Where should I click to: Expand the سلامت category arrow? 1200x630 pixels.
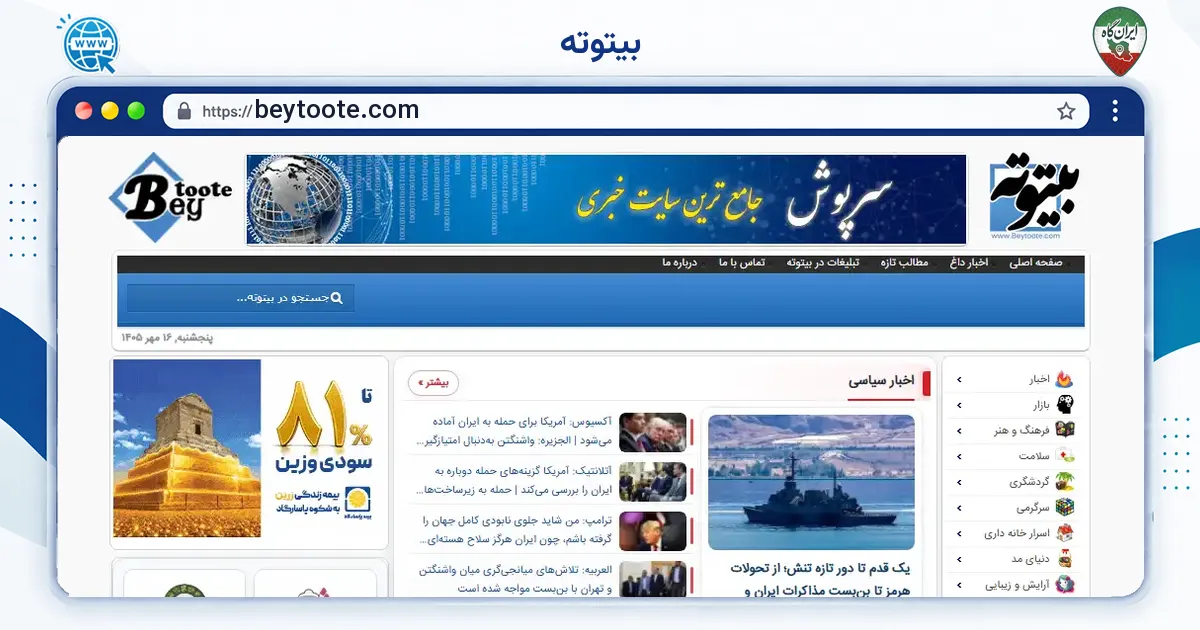tap(959, 457)
